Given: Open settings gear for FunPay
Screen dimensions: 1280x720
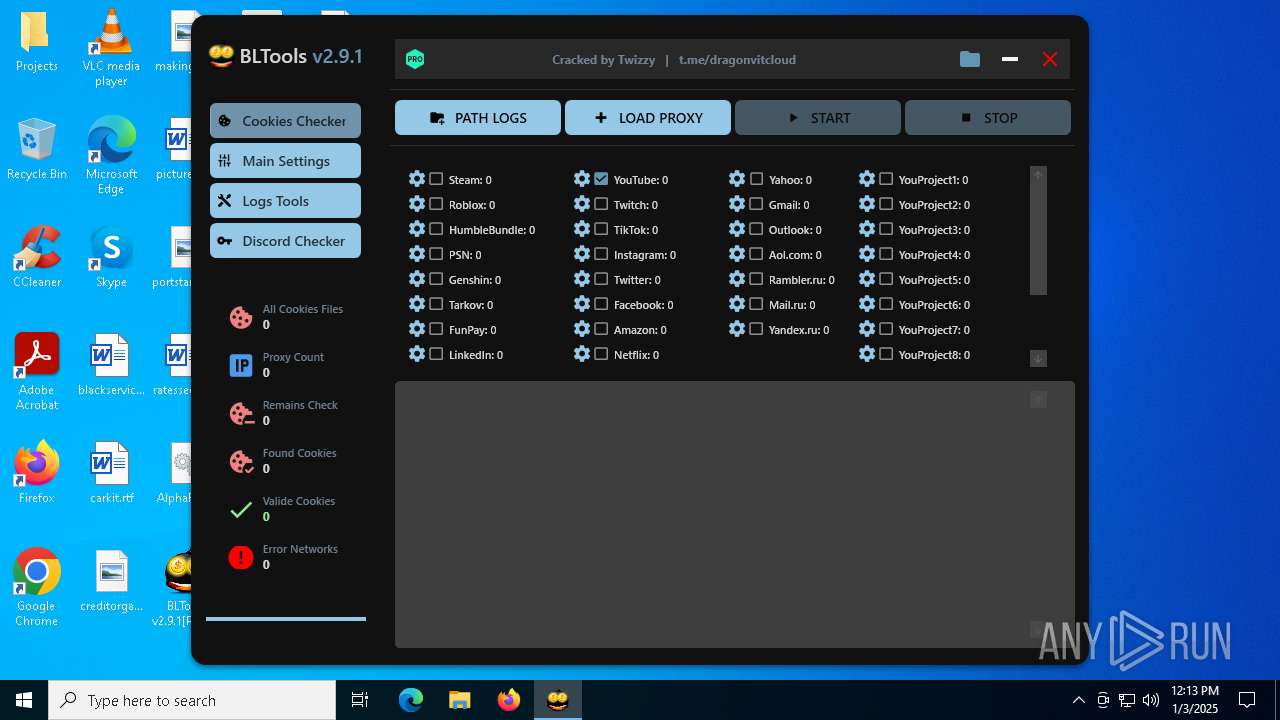Looking at the screenshot, I should pyautogui.click(x=417, y=329).
